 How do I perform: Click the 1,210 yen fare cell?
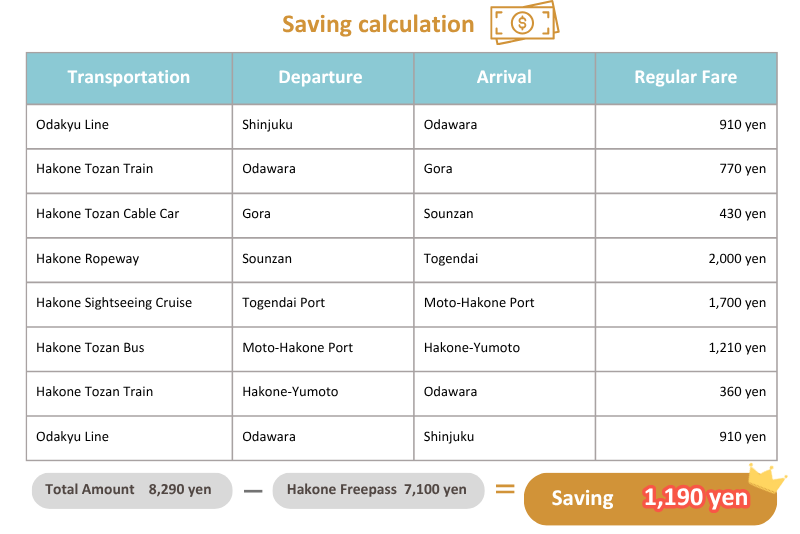point(685,348)
